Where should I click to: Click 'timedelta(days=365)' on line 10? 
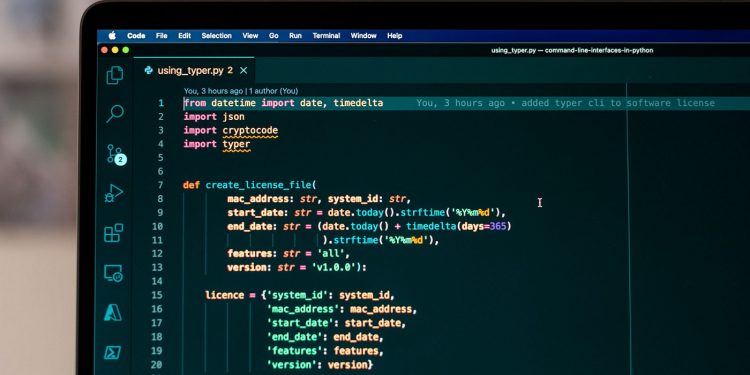point(459,226)
